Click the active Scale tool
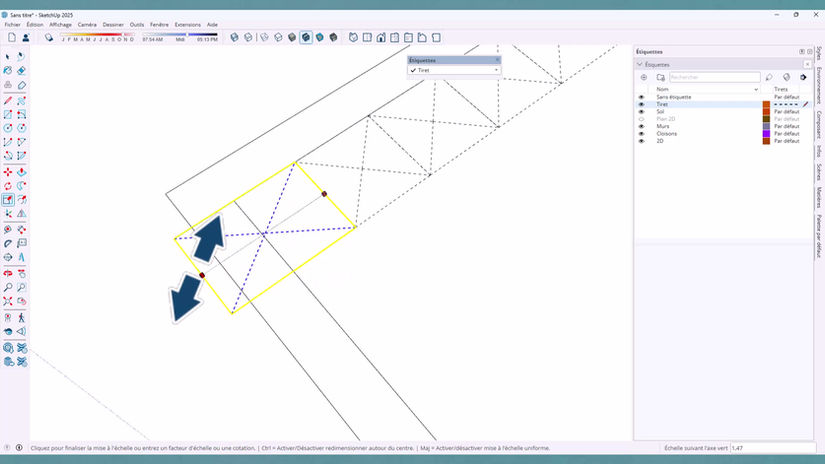Image resolution: width=825 pixels, height=464 pixels. coord(8,199)
